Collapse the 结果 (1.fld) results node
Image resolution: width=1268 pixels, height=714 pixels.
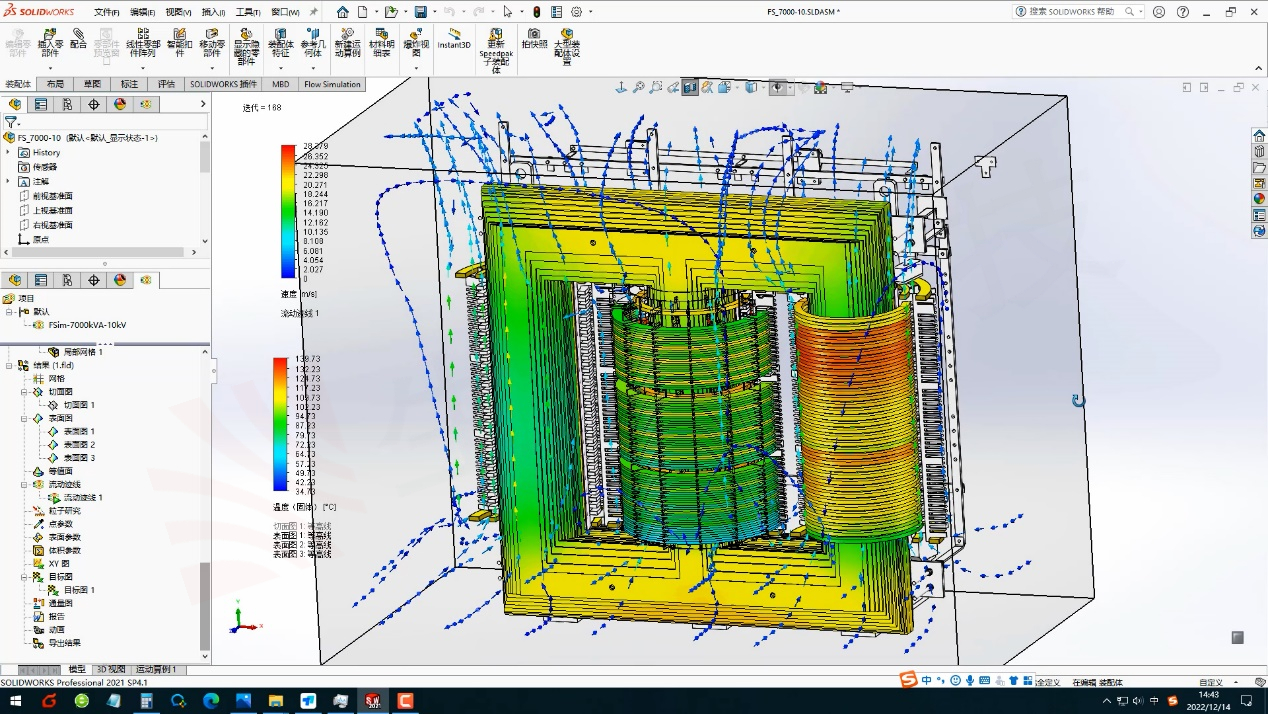coord(9,365)
